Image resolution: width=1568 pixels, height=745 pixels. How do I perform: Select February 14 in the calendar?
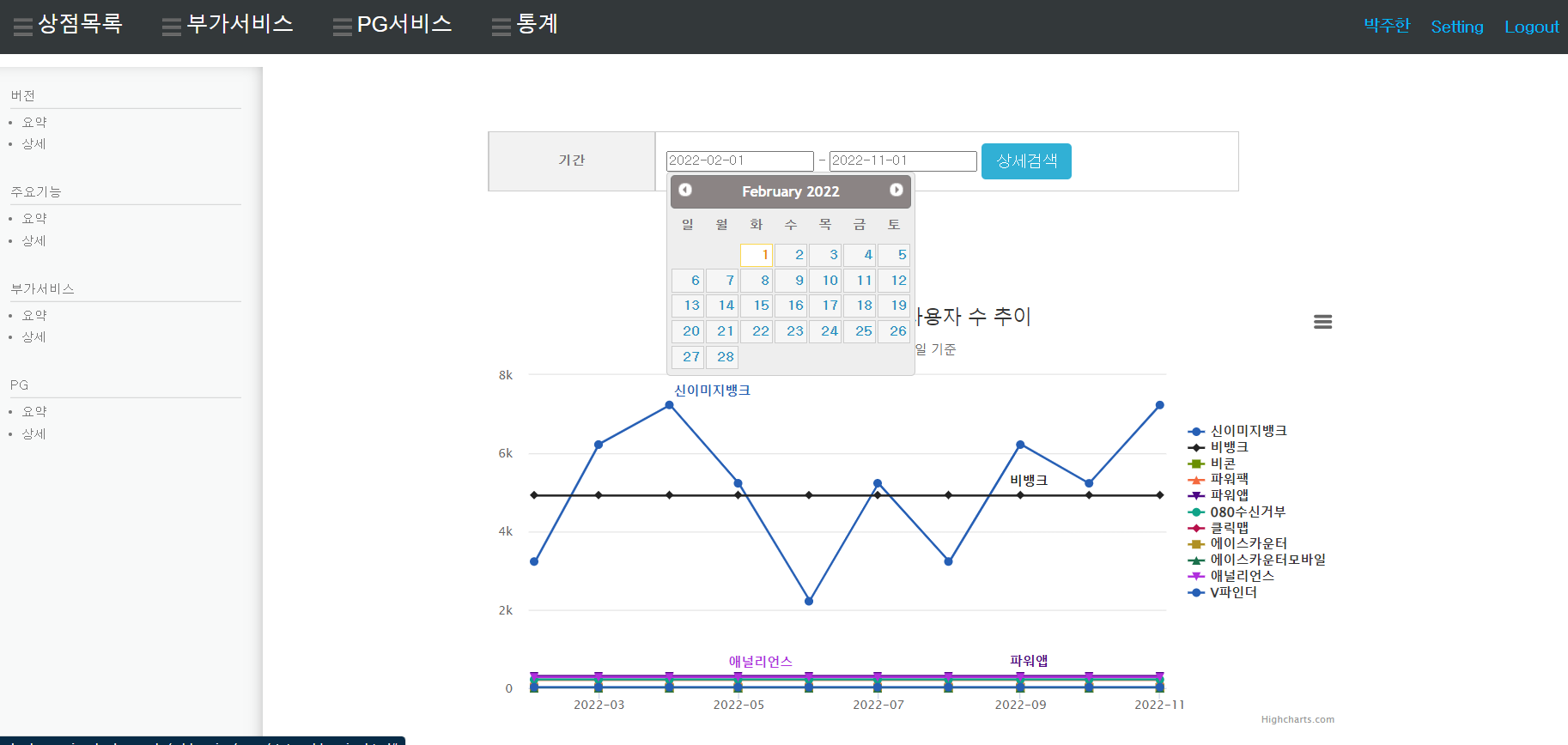pyautogui.click(x=722, y=306)
